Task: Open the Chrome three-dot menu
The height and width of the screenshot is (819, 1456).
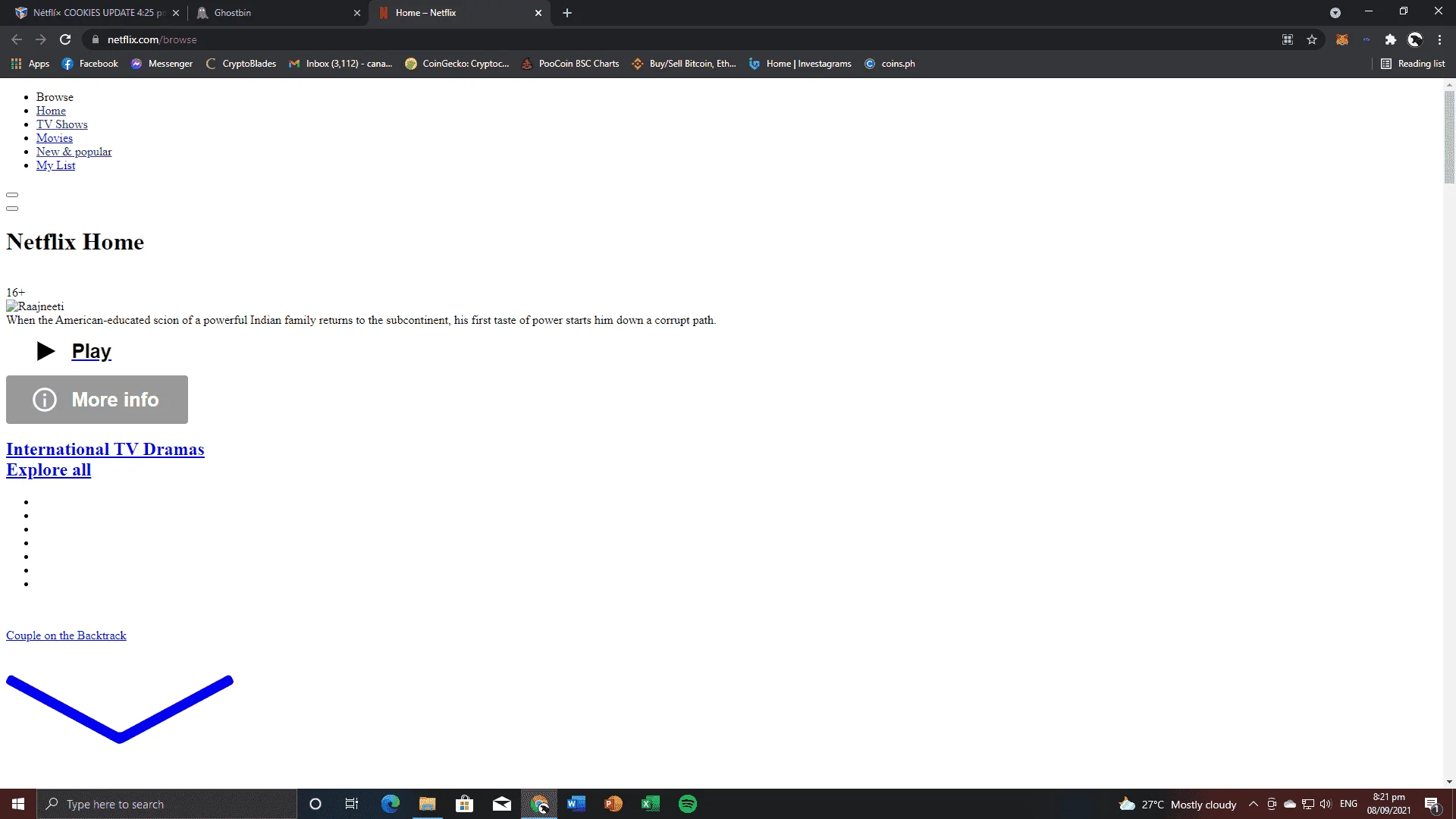Action: (1439, 39)
